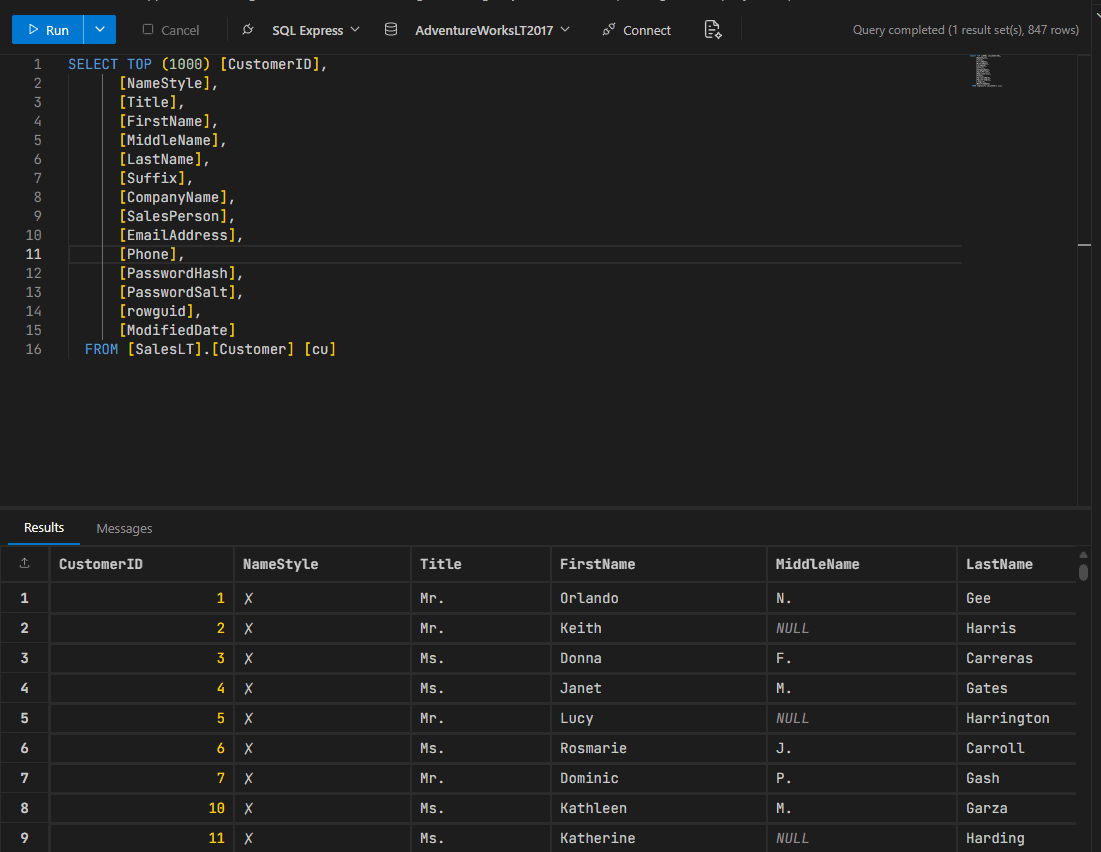Click the results grid vertical scrollbar thumb
Viewport: 1101px width, 852px height.
point(1083,572)
